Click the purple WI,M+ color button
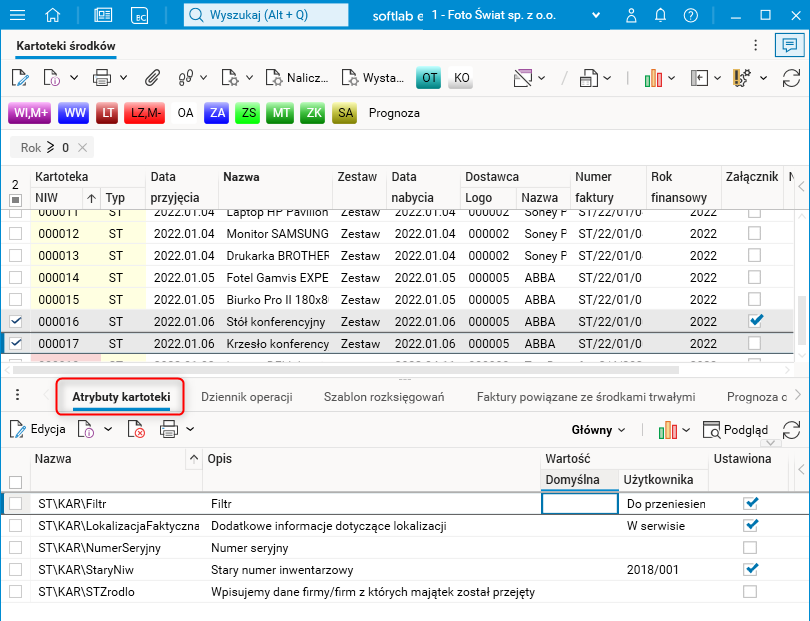810x621 pixels. coord(30,113)
